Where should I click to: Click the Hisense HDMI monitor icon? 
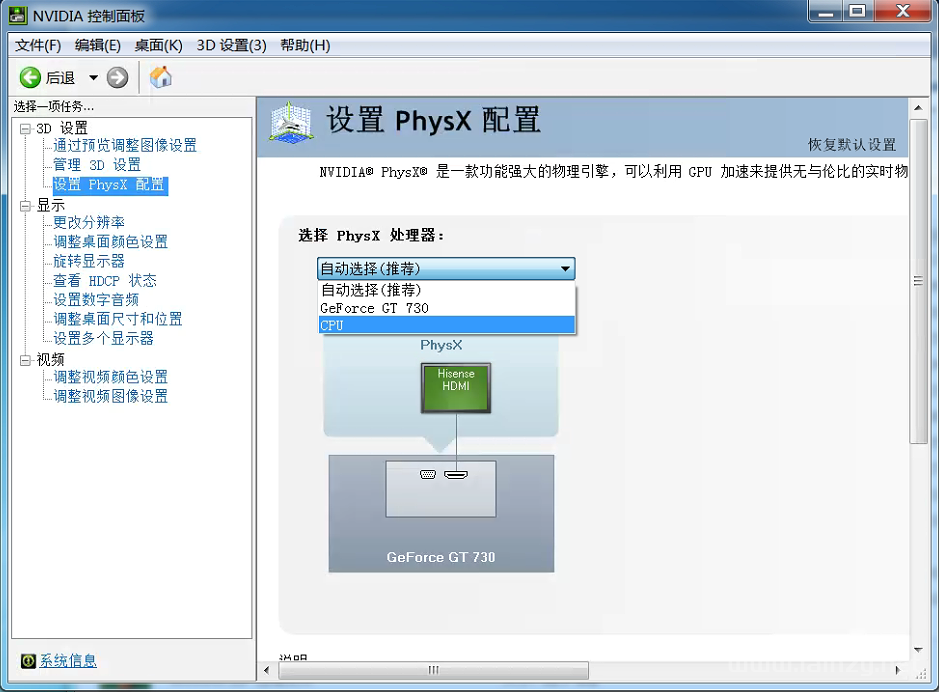pos(456,388)
